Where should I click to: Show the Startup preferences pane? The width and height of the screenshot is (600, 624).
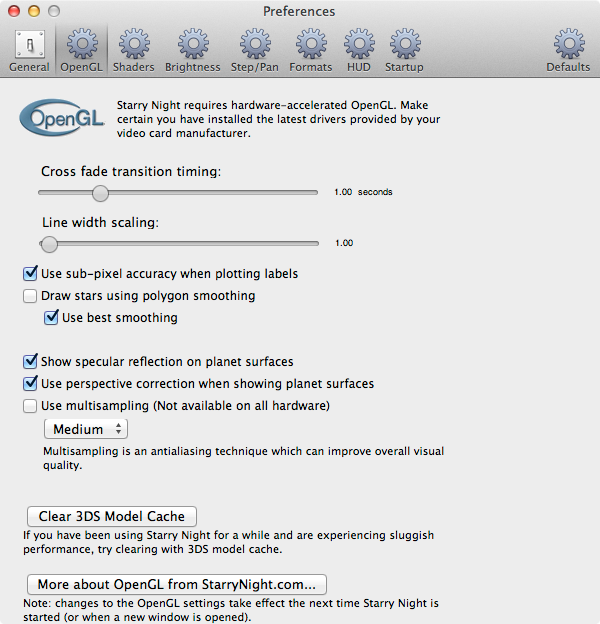404,50
